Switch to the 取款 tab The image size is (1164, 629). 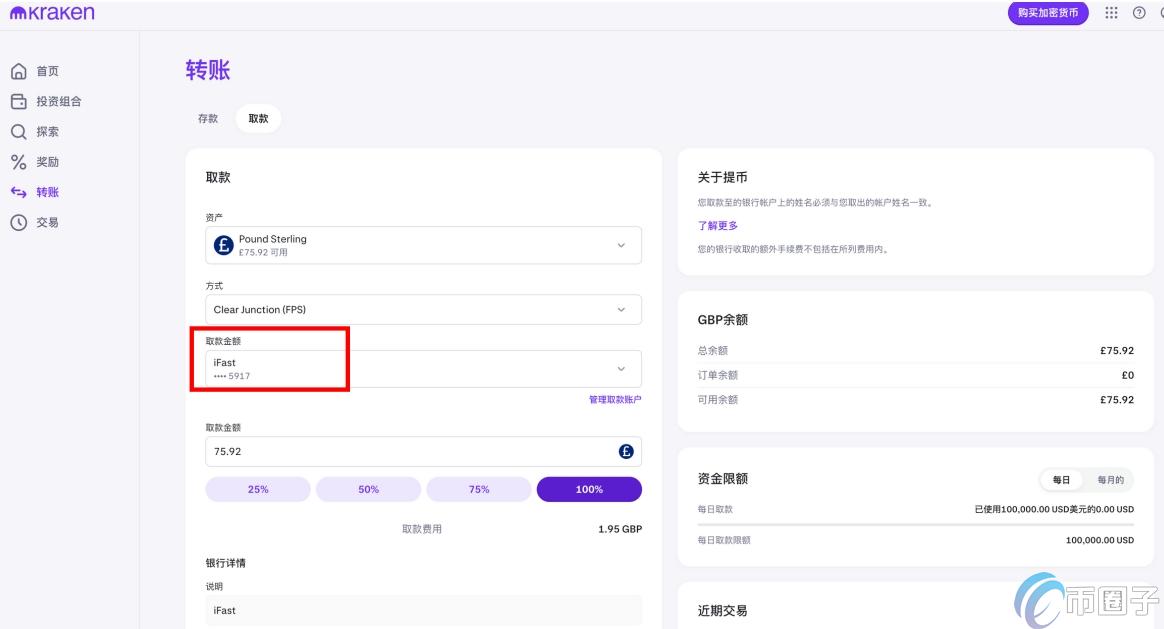tap(258, 118)
